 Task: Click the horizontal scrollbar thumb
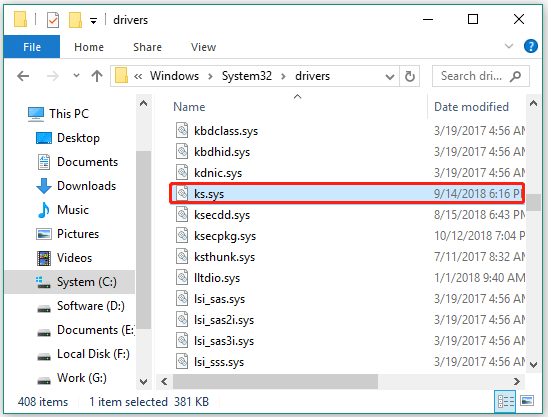point(275,381)
